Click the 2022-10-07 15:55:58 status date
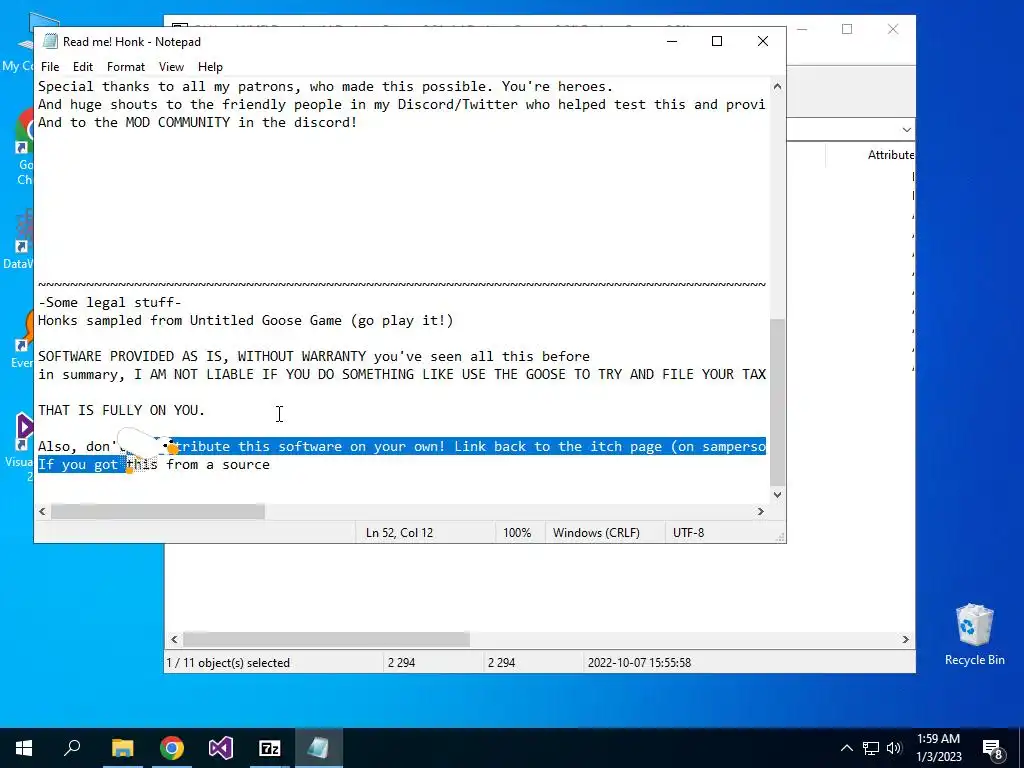 639,663
